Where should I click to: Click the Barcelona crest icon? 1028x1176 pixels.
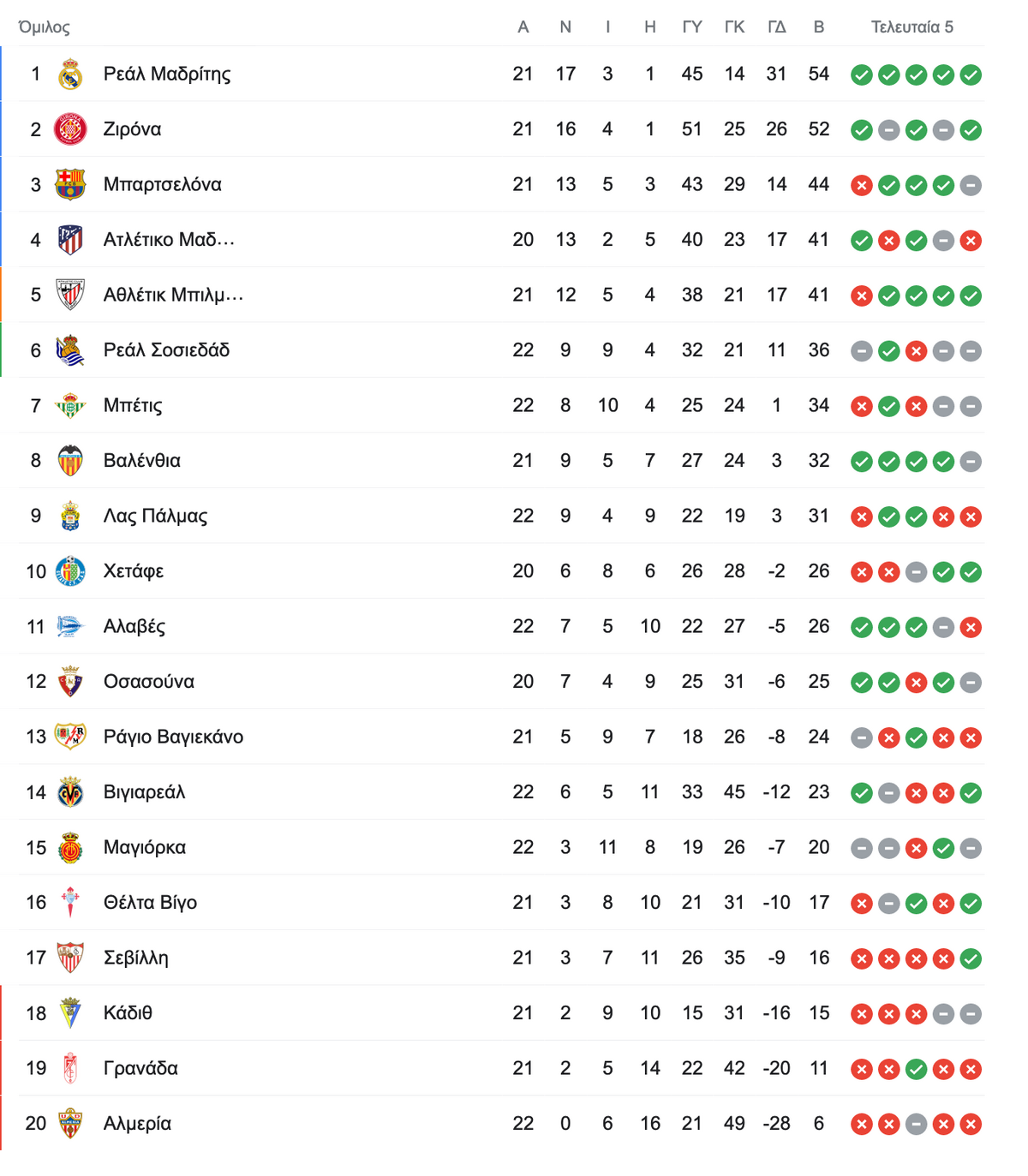70,184
